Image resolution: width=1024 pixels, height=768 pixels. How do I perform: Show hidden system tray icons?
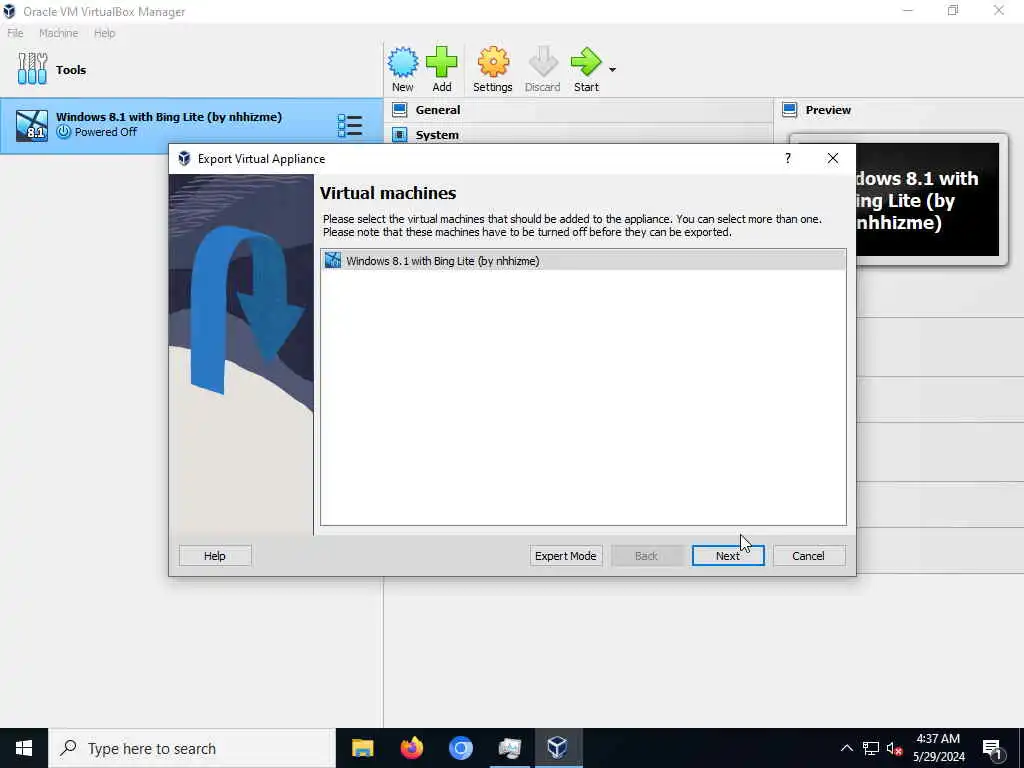coord(846,748)
